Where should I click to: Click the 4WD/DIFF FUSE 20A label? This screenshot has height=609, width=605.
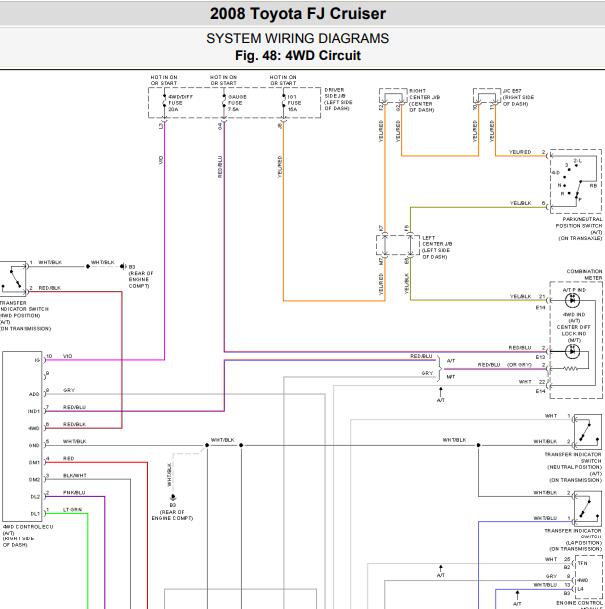(x=180, y=103)
